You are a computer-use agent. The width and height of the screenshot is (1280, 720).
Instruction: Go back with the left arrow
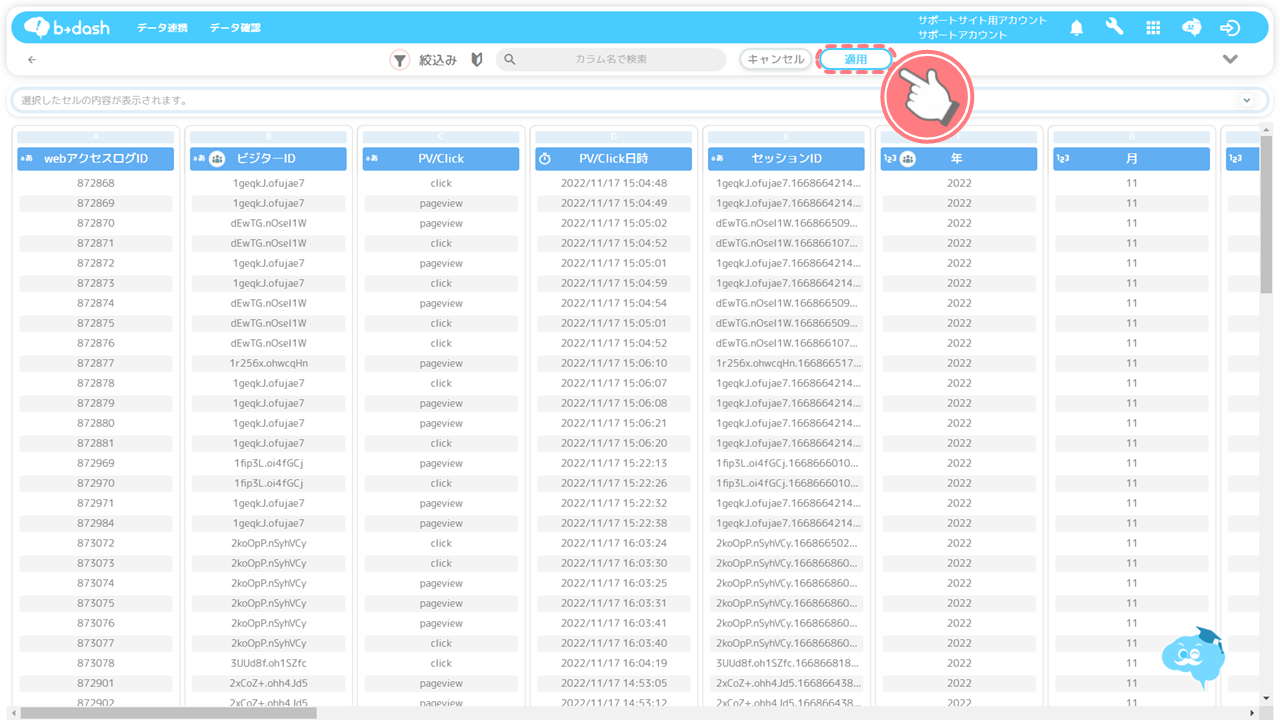pyautogui.click(x=32, y=60)
